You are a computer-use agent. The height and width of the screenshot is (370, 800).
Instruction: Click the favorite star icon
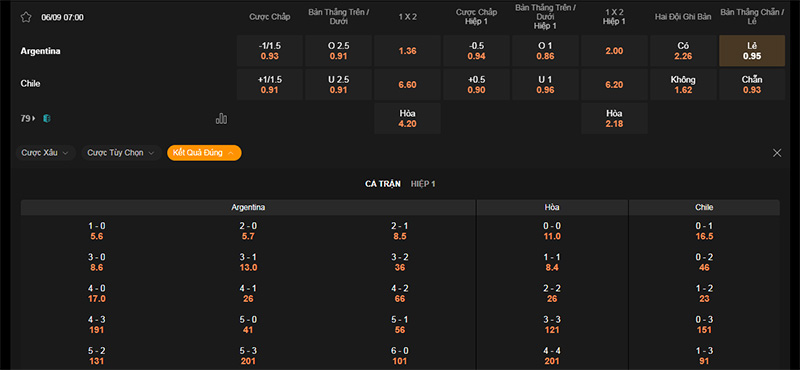point(26,17)
